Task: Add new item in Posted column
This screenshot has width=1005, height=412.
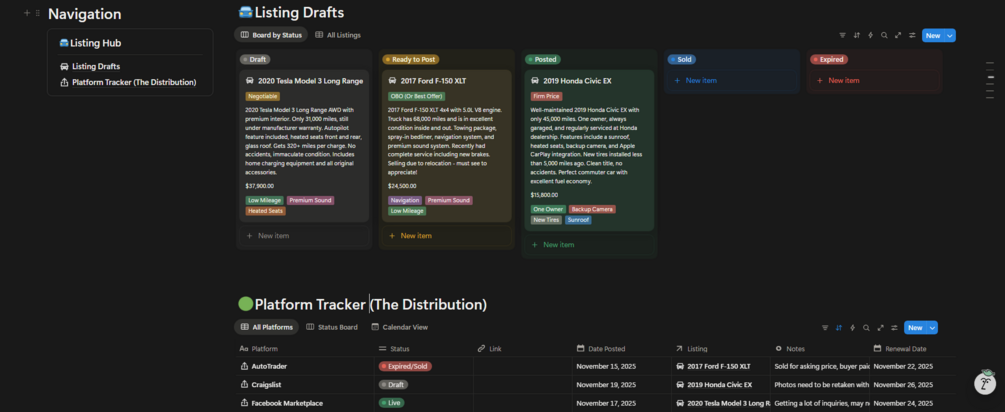Action: 589,245
